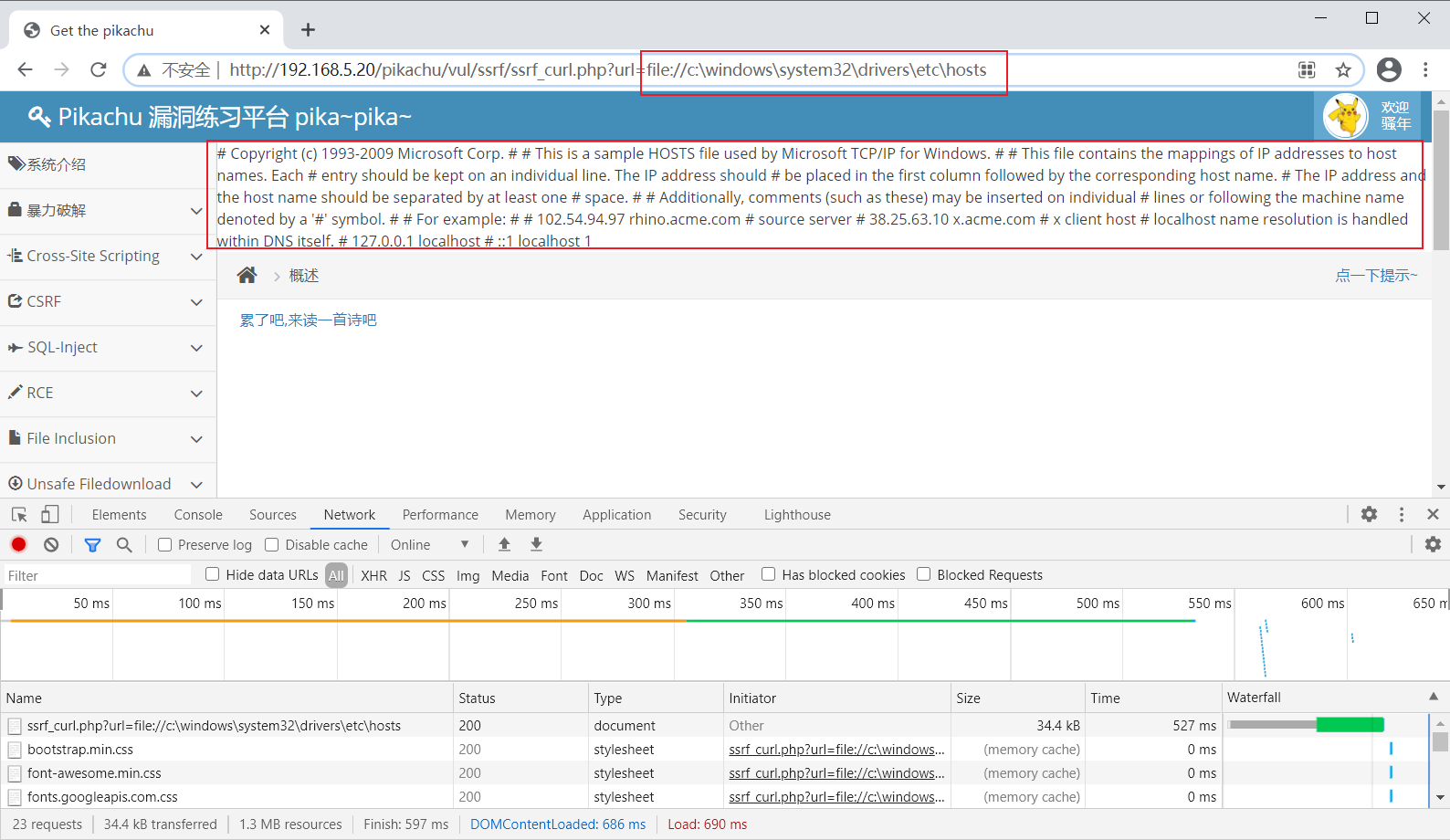The width and height of the screenshot is (1450, 840).
Task: Select the inspect element picker icon
Action: click(19, 515)
